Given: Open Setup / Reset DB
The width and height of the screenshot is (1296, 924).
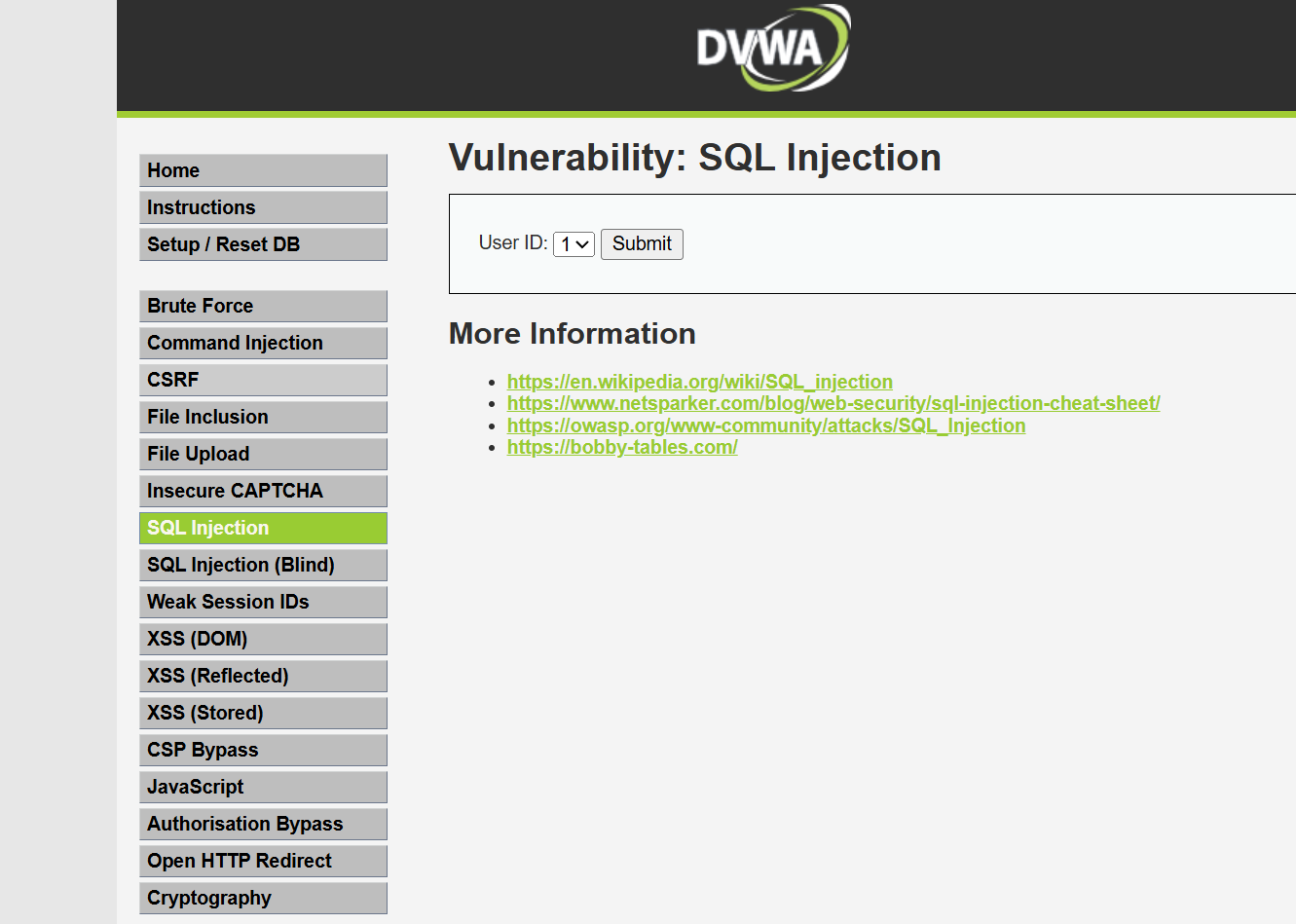Looking at the screenshot, I should pos(263,244).
